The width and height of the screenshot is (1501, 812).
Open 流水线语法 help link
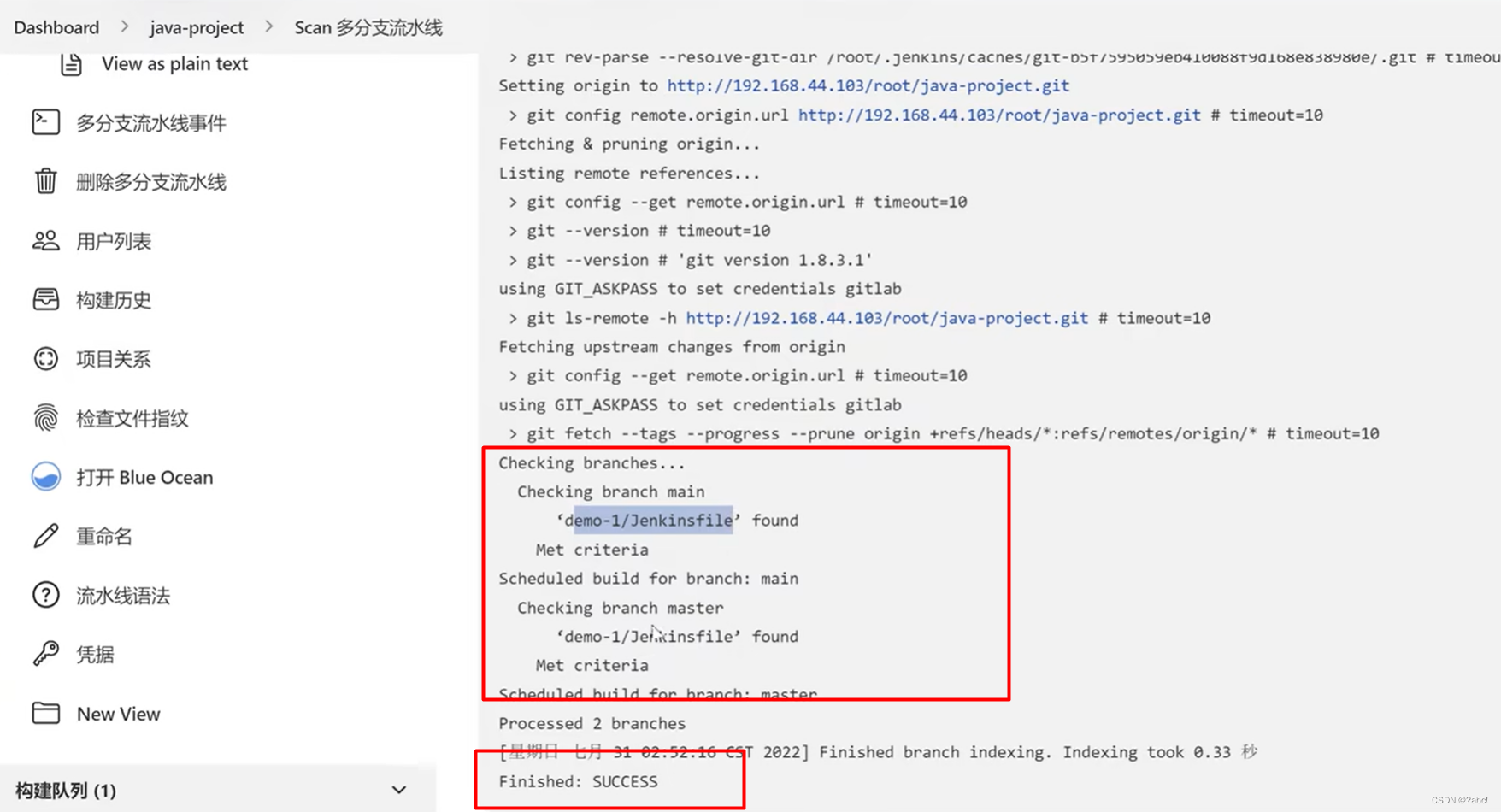(x=123, y=595)
